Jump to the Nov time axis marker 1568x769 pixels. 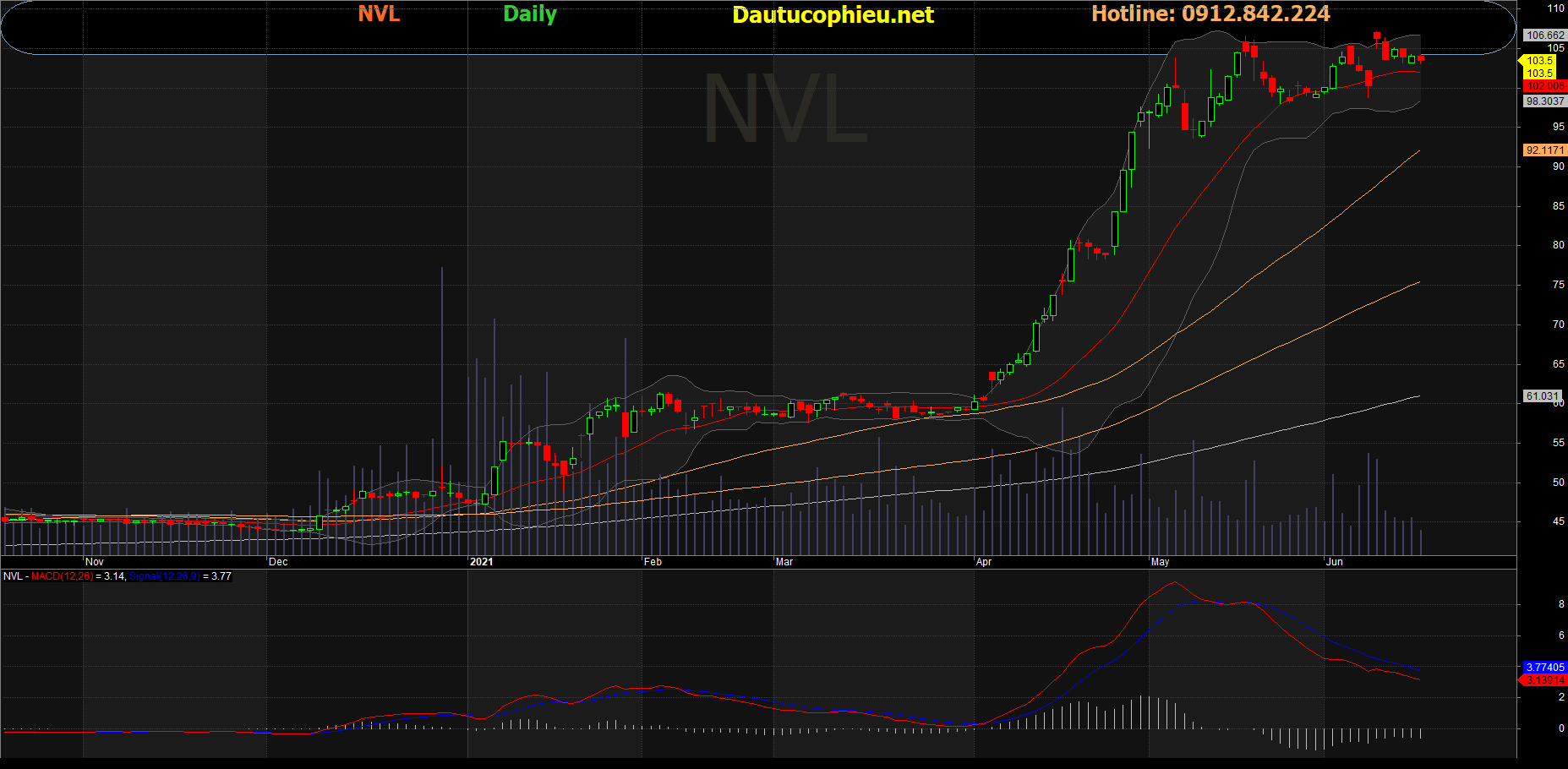click(95, 562)
